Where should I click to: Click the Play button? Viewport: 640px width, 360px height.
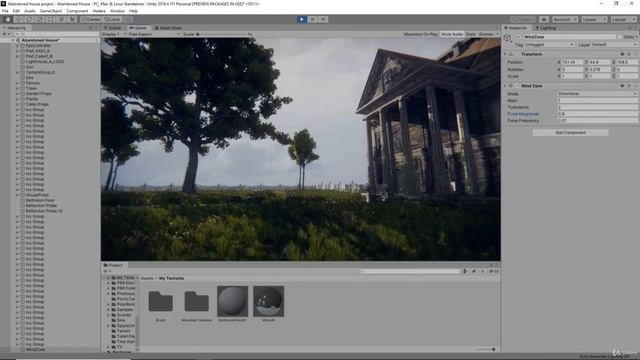[302, 20]
